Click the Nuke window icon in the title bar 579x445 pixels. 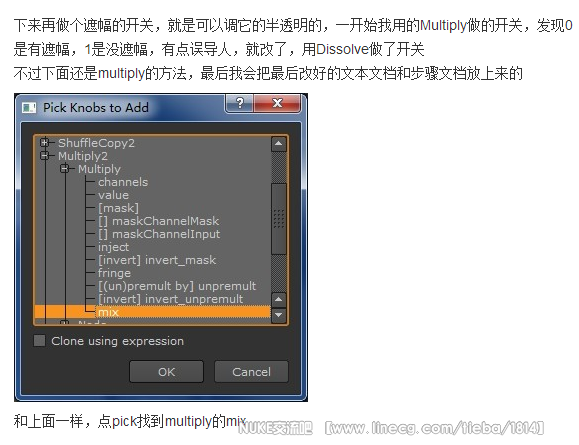[29, 108]
